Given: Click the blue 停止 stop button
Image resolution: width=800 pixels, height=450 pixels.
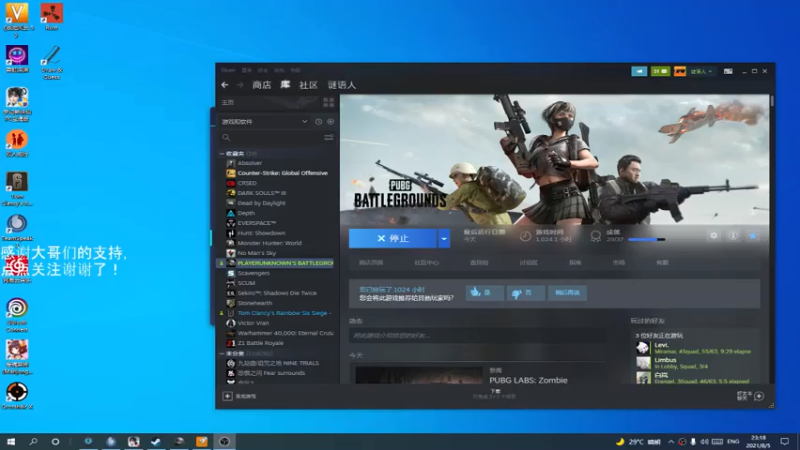Looking at the screenshot, I should click(393, 238).
